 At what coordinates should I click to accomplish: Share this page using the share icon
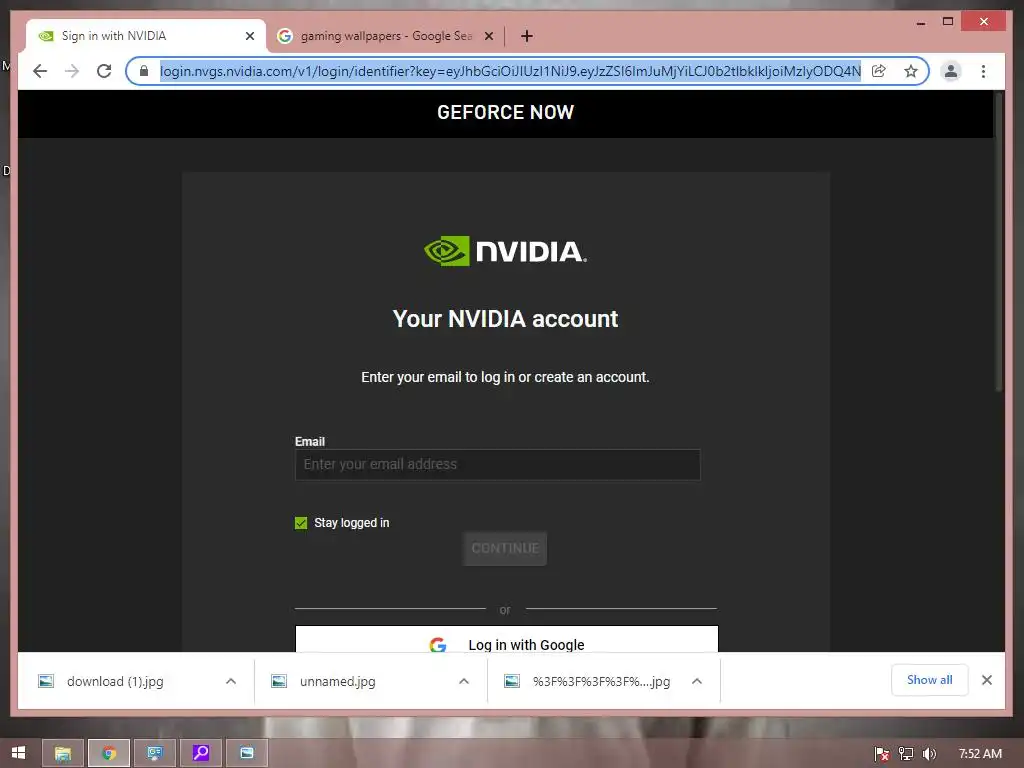click(x=879, y=71)
